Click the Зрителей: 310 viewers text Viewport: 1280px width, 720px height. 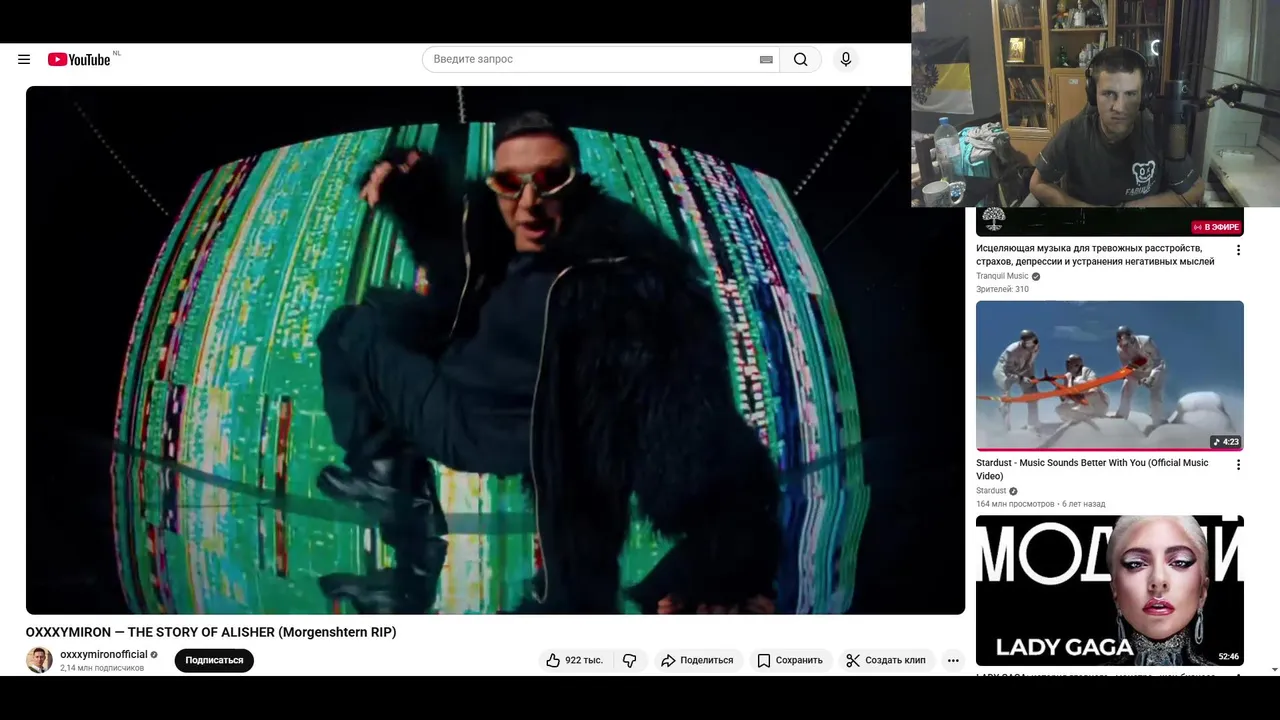[1002, 289]
